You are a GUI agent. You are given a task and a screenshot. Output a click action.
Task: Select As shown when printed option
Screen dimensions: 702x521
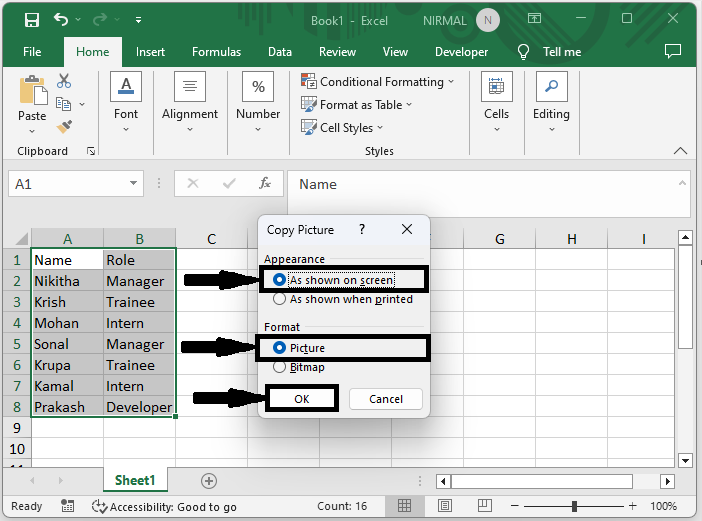[x=342, y=299]
